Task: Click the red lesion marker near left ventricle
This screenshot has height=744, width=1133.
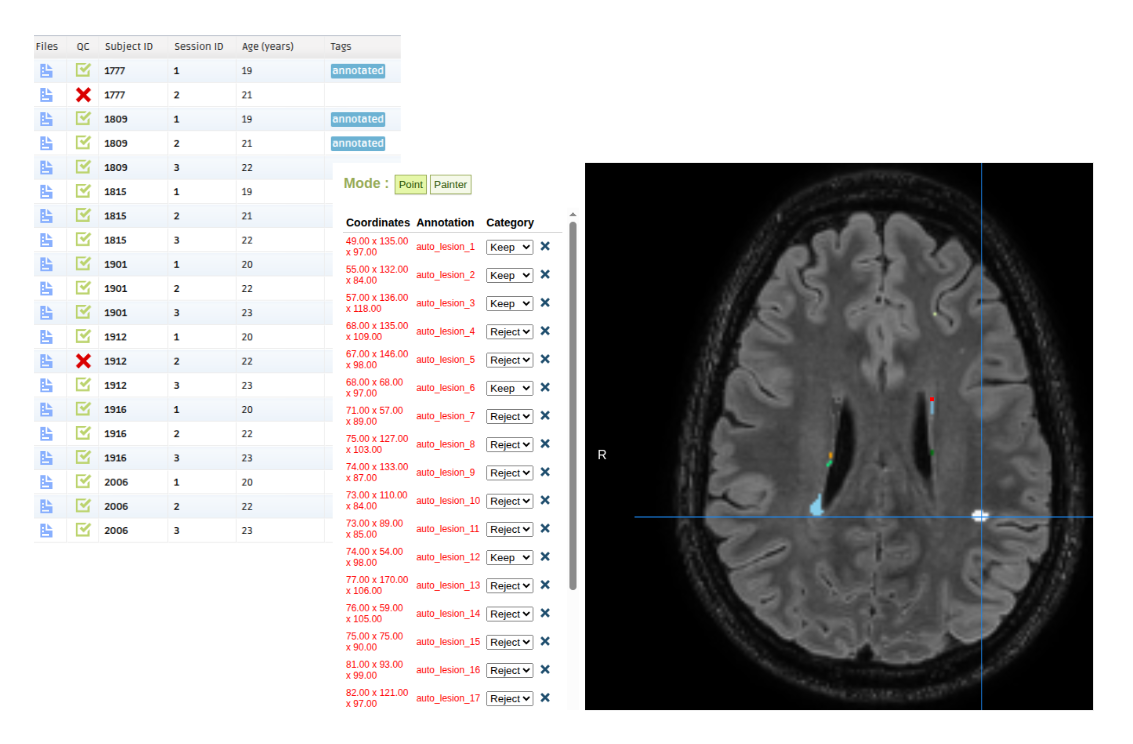Action: pos(932,399)
